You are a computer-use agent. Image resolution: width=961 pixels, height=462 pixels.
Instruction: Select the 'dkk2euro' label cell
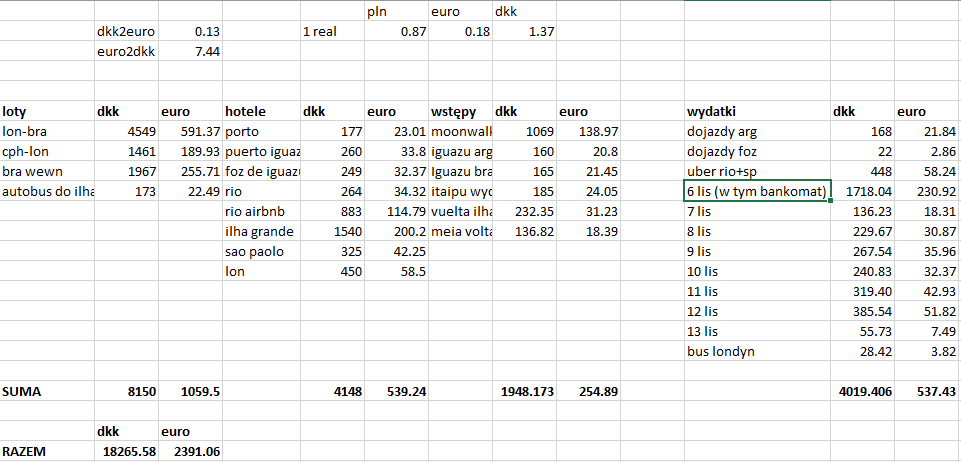coord(126,31)
